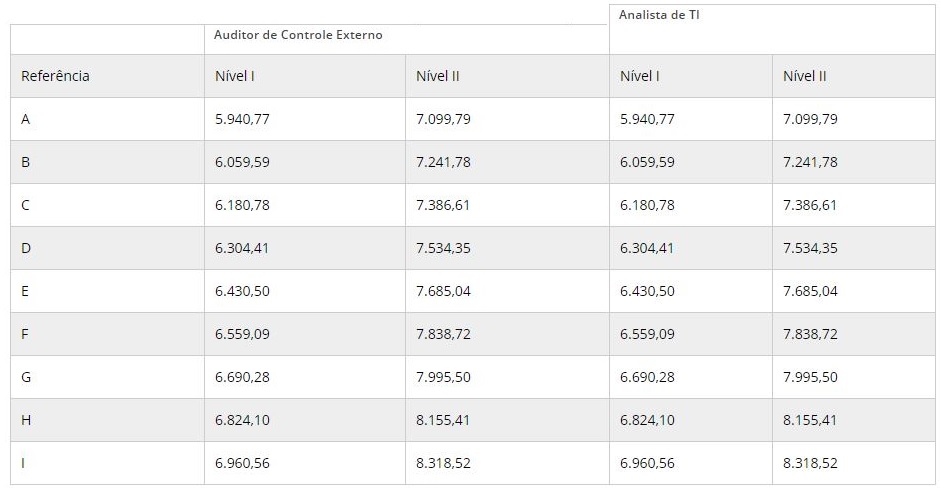The height and width of the screenshot is (488, 940).
Task: Click value 7.241,78 in Auditor Nível II
Action: coord(443,162)
